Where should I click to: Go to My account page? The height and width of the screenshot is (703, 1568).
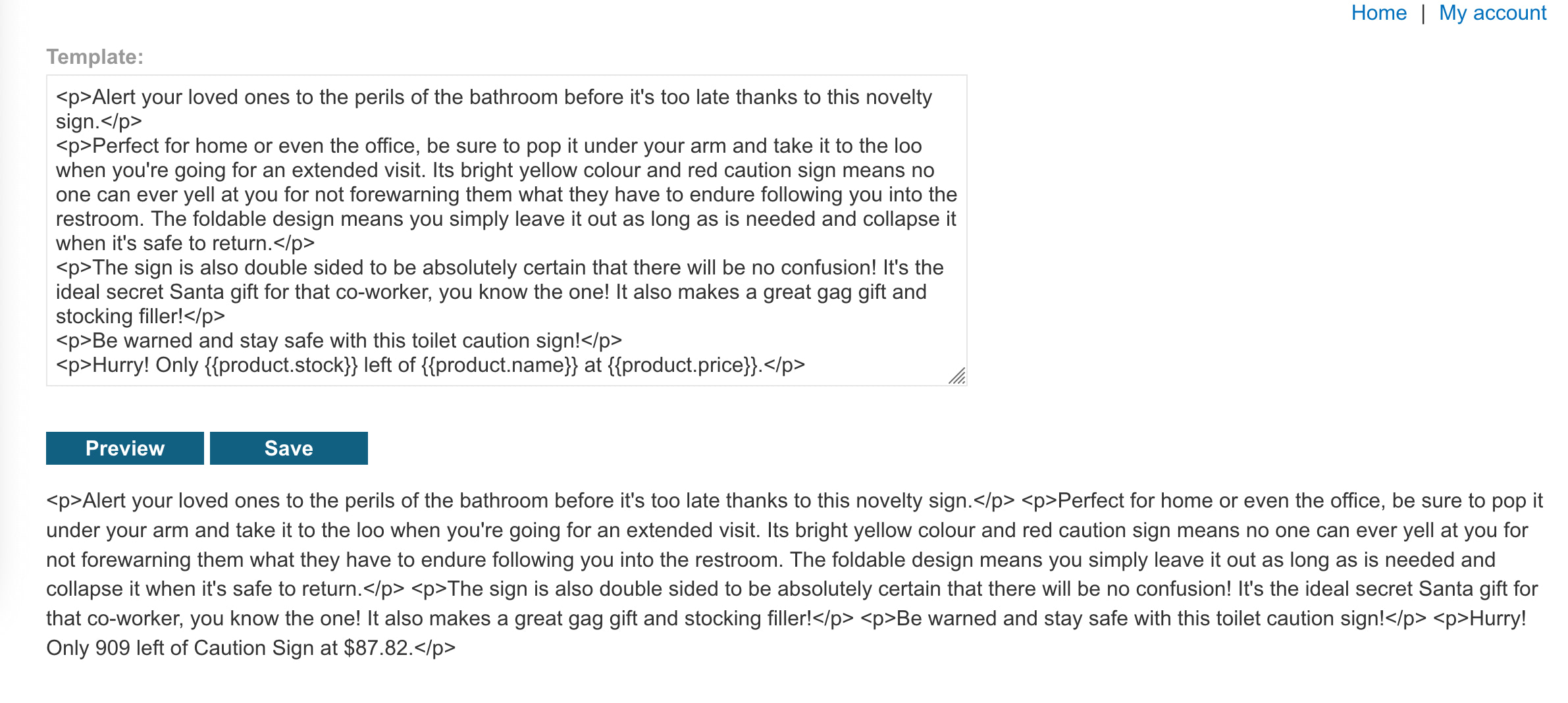tap(1492, 13)
